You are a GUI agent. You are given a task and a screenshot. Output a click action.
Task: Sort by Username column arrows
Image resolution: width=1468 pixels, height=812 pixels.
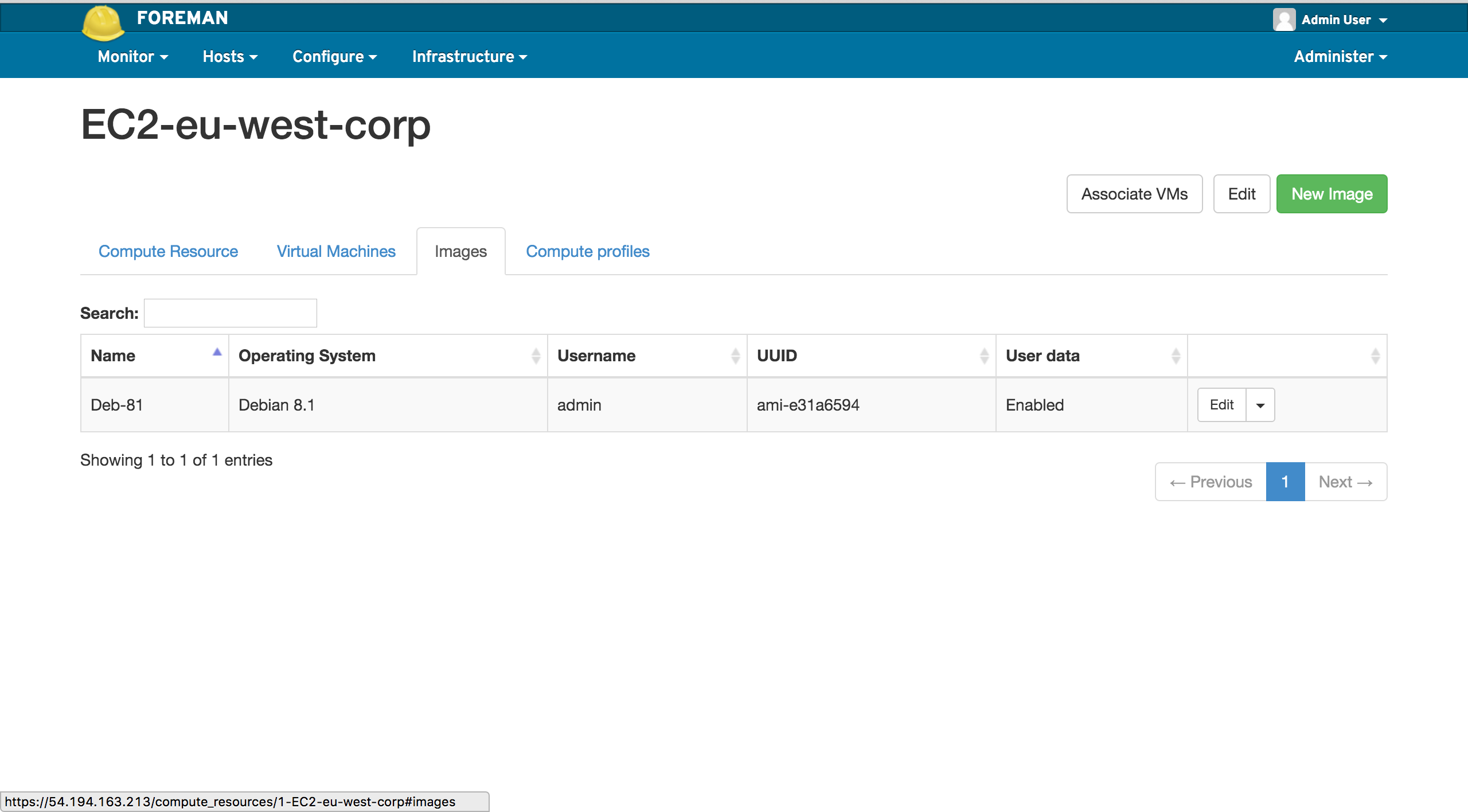click(x=735, y=356)
